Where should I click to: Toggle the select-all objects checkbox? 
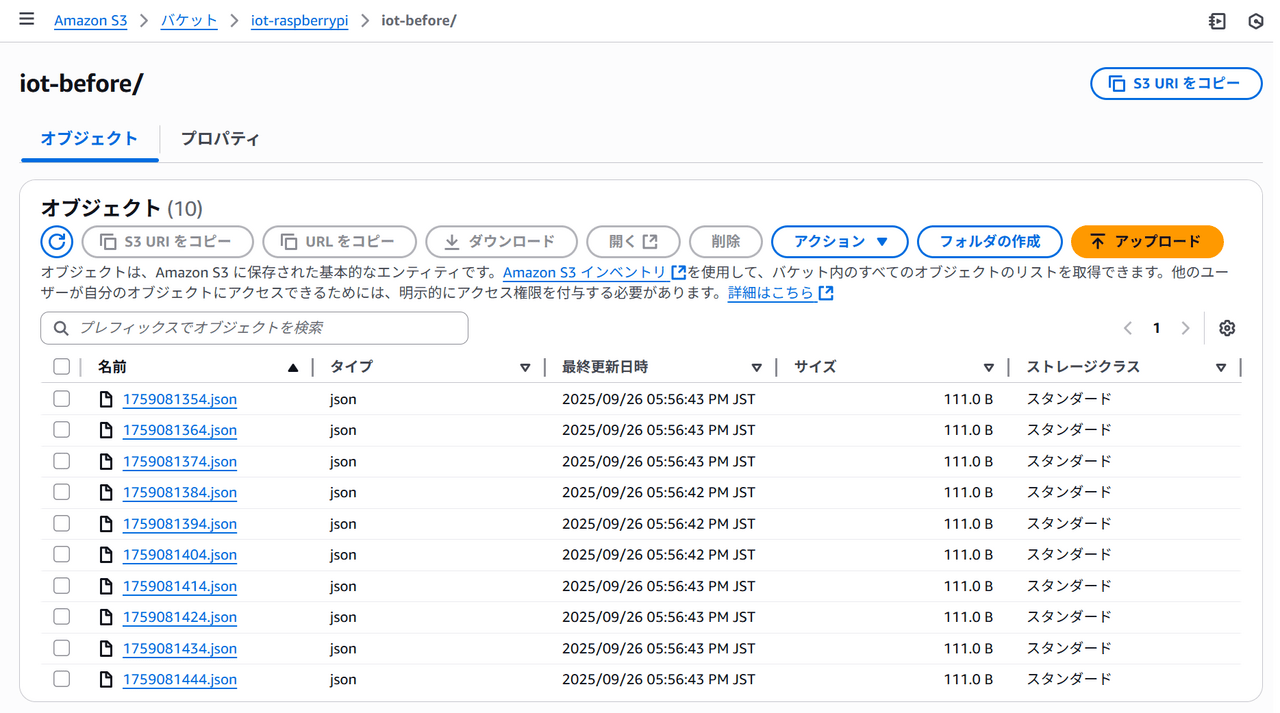[62, 367]
